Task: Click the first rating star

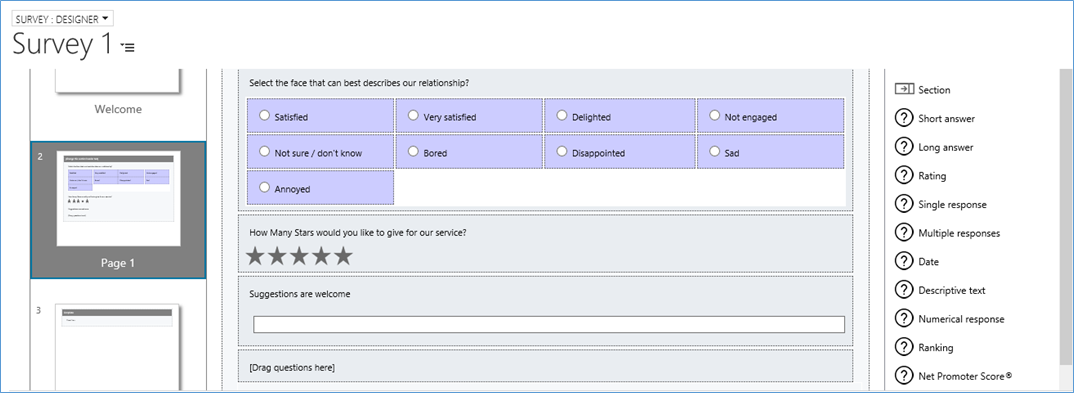Action: click(x=255, y=256)
